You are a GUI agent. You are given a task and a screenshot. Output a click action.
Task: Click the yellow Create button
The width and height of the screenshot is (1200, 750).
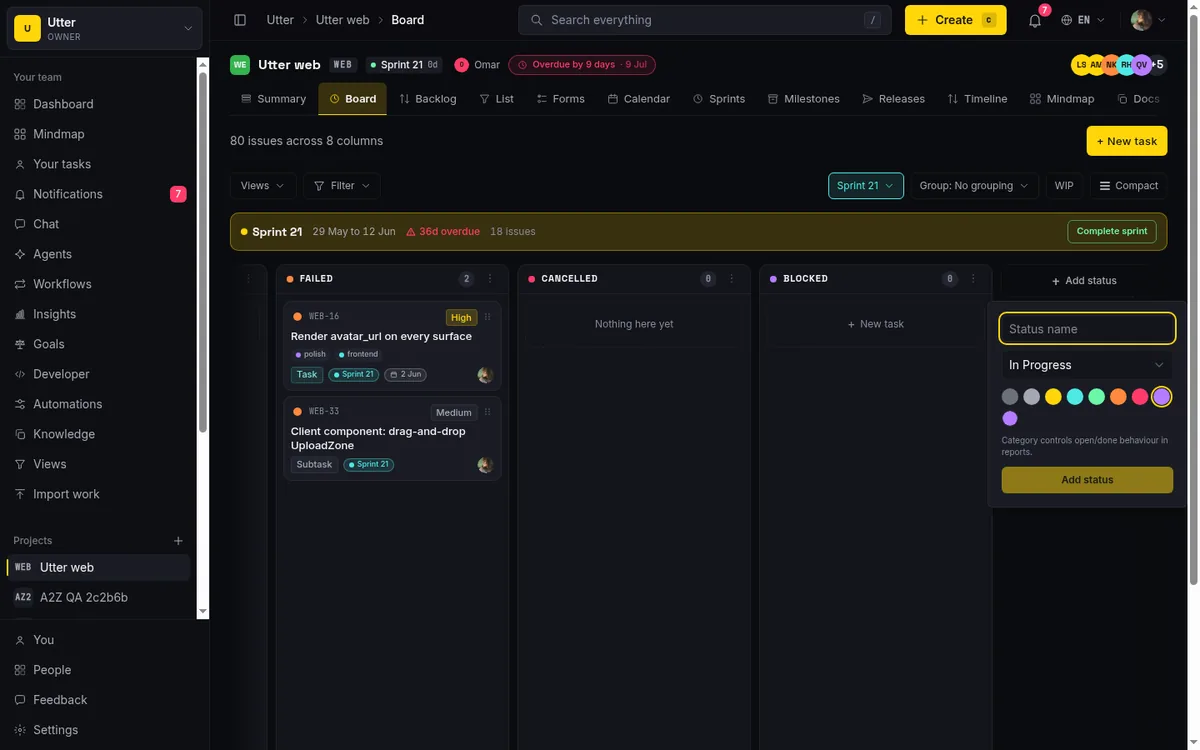pyautogui.click(x=956, y=20)
